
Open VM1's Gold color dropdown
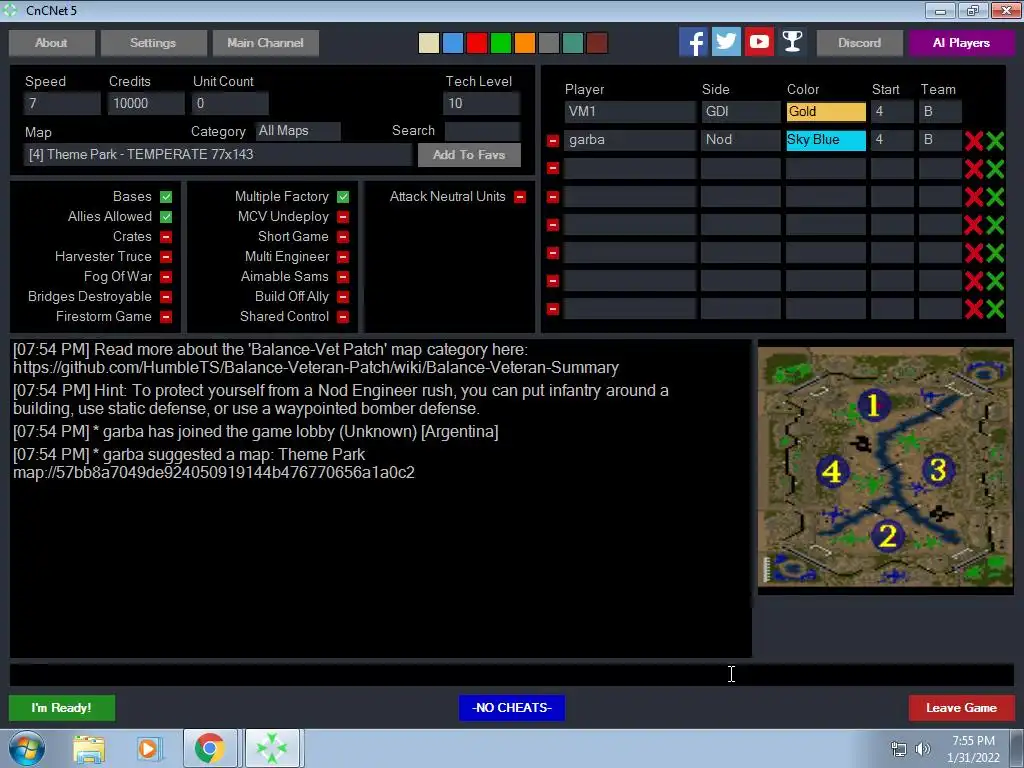coord(826,112)
